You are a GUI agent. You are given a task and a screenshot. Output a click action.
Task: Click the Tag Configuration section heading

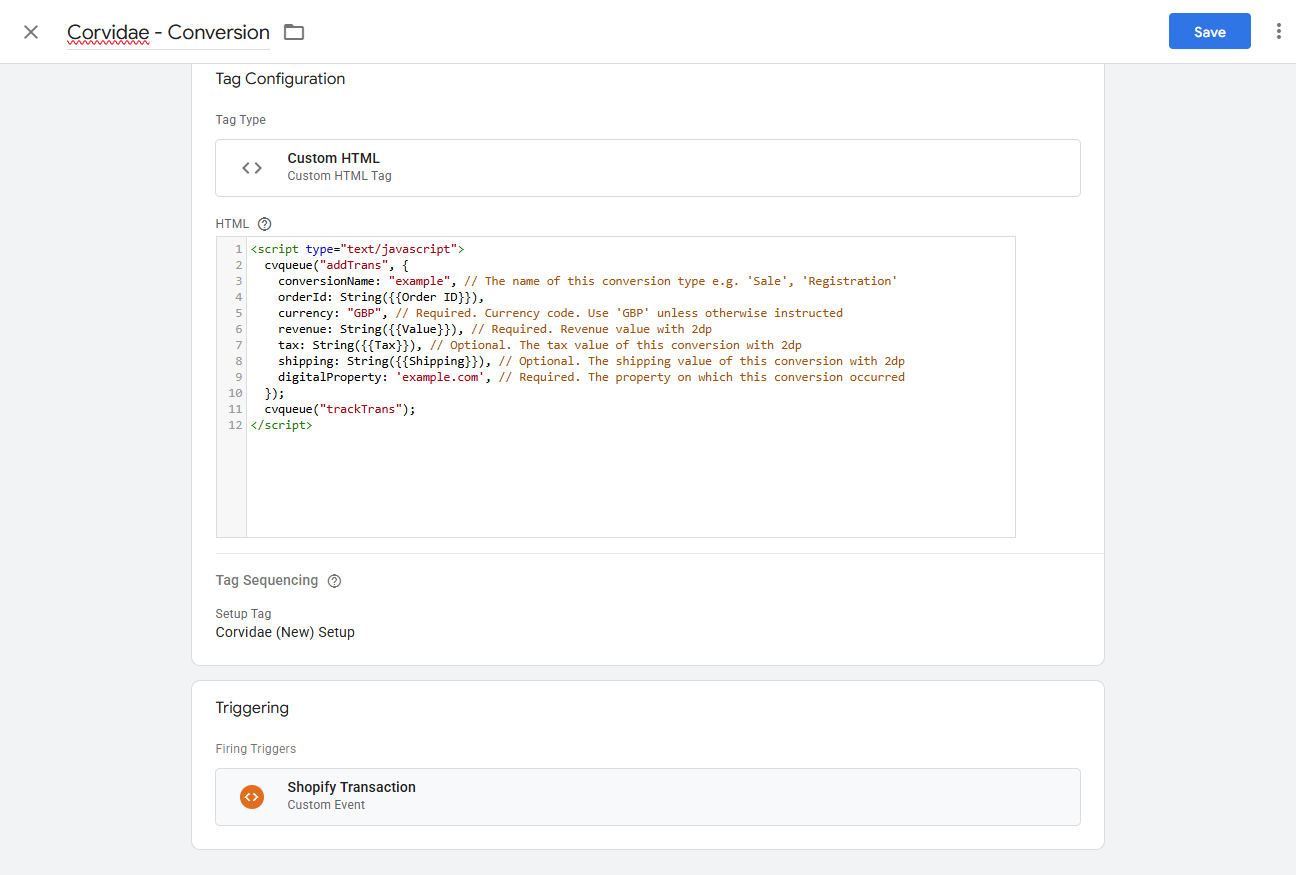tap(280, 79)
